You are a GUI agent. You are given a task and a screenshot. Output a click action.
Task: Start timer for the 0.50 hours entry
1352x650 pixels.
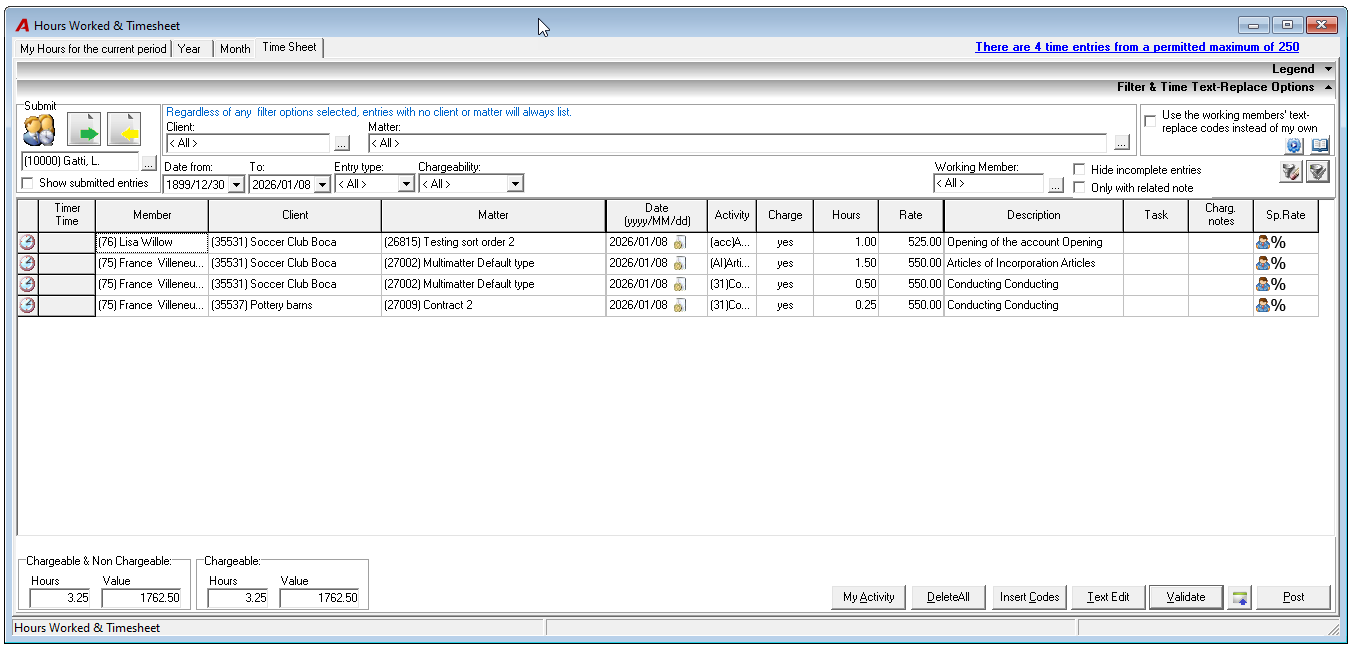click(x=27, y=284)
